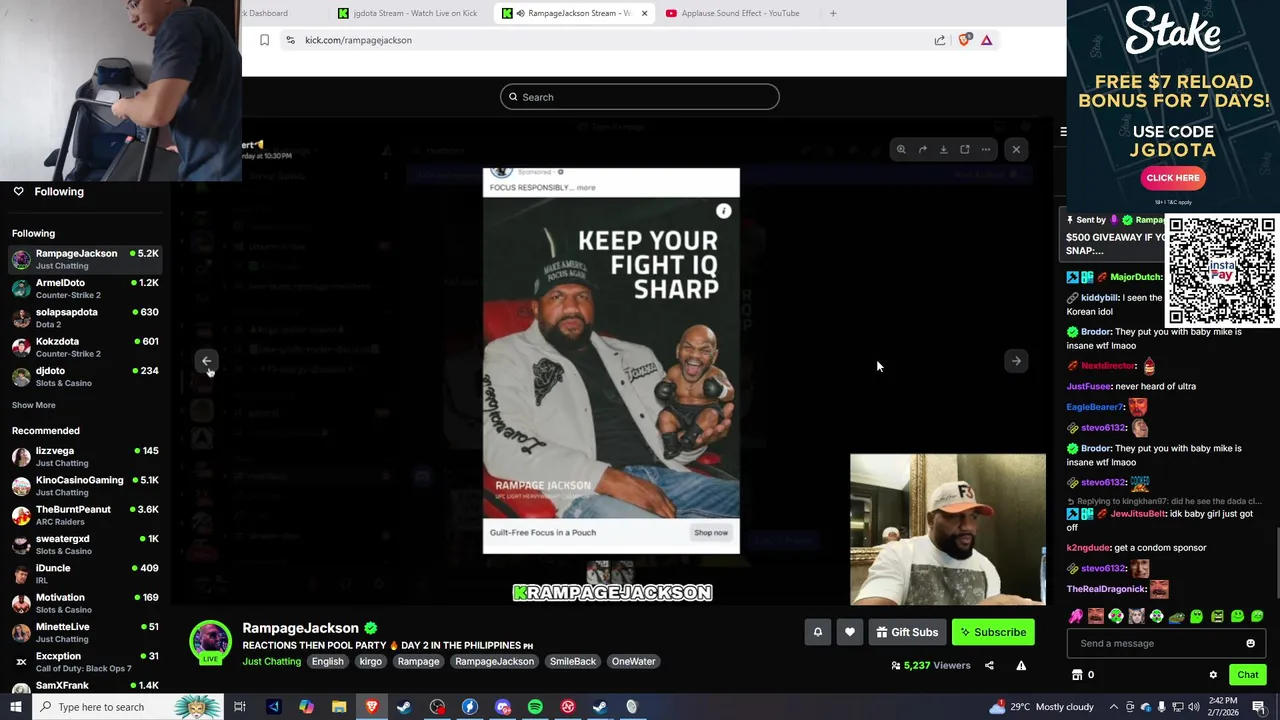1280x720 pixels.
Task: Click Stake ad CLICK HERE button
Action: tap(1173, 178)
